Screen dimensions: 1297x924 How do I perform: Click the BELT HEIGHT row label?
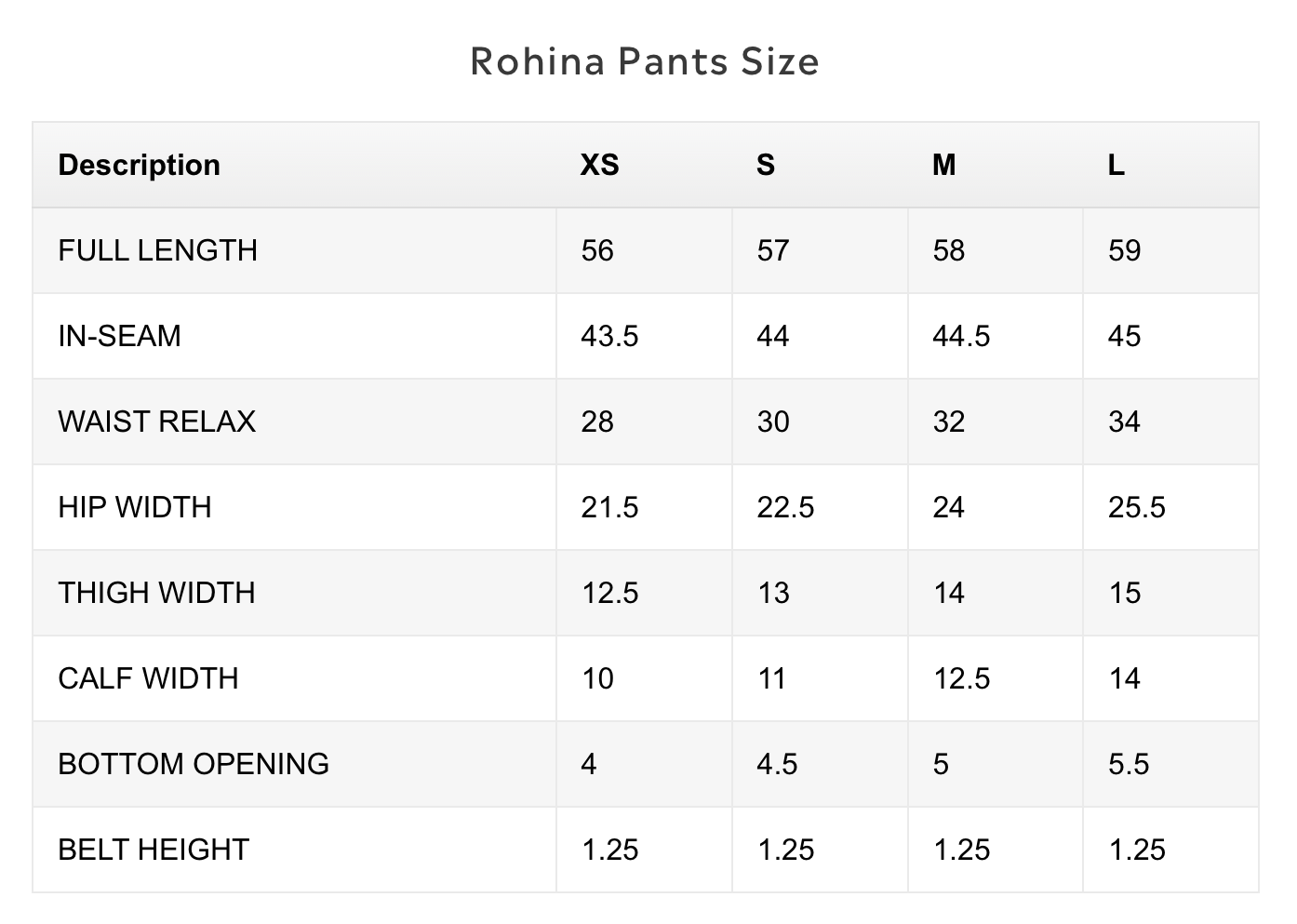pos(154,850)
